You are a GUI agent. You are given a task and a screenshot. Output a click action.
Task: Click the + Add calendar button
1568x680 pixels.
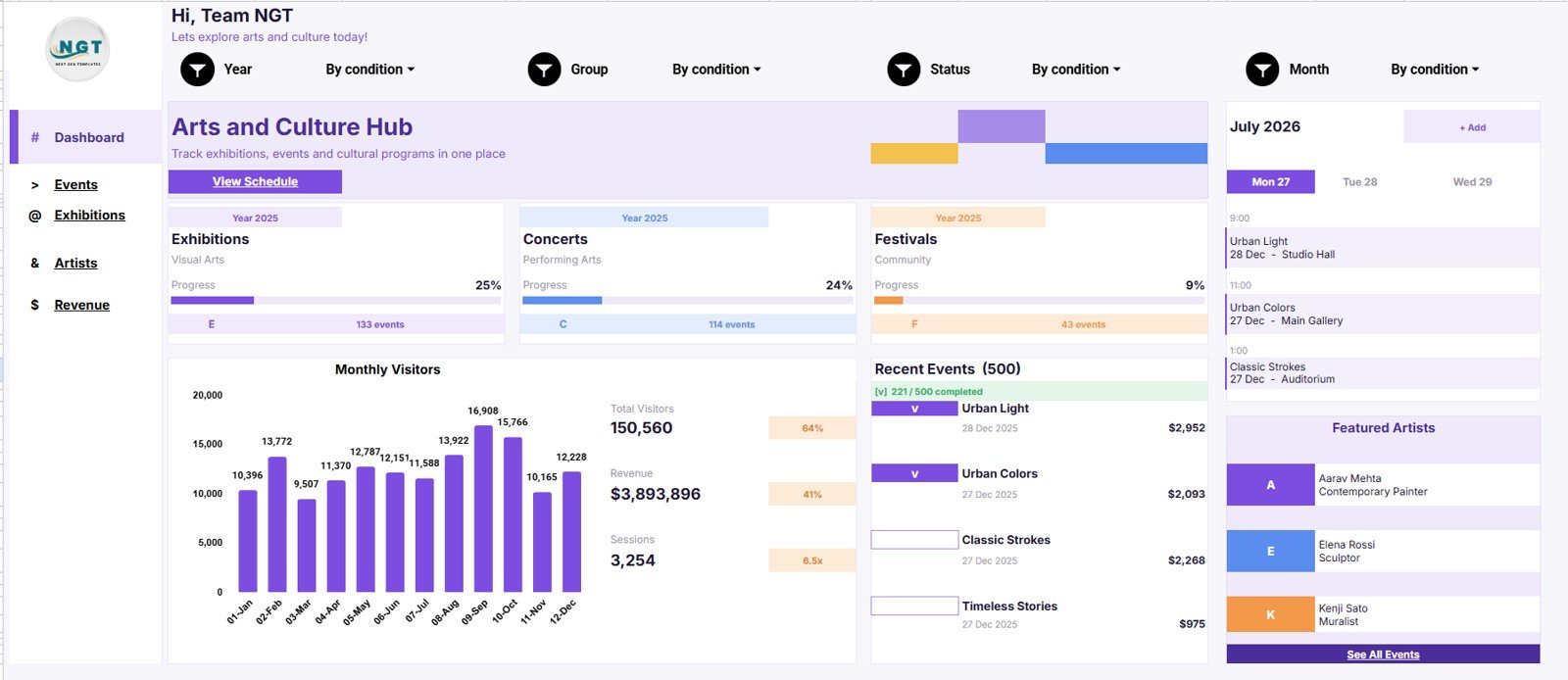[1472, 127]
